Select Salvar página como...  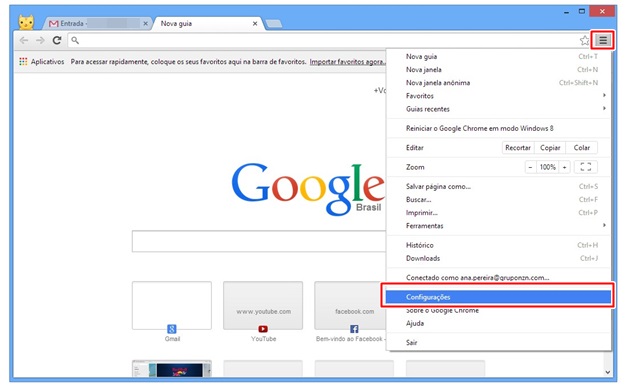pyautogui.click(x=499, y=186)
